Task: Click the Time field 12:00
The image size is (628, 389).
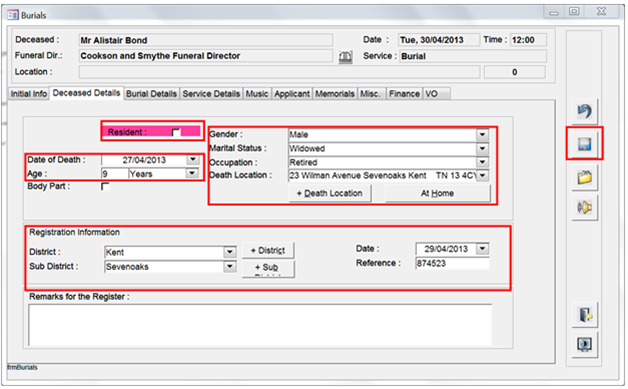Action: tap(528, 40)
